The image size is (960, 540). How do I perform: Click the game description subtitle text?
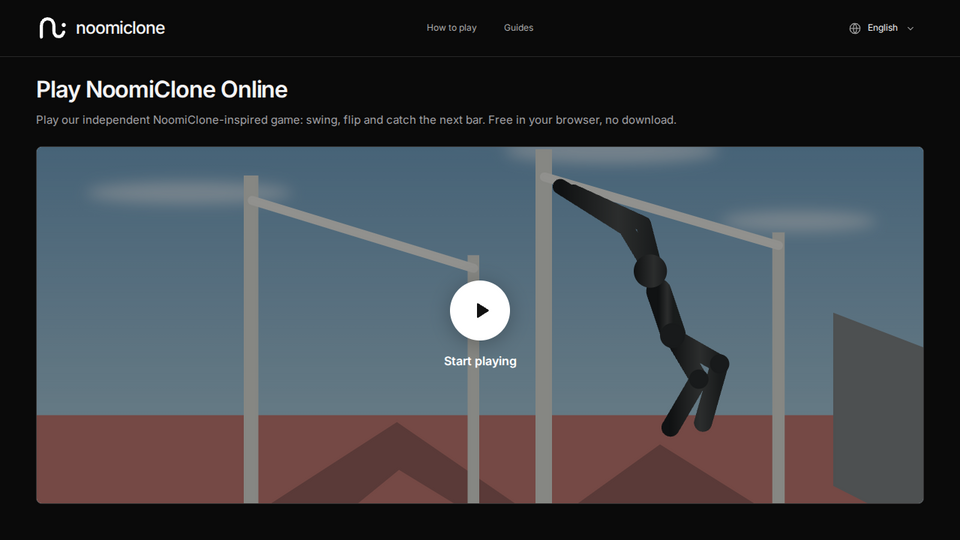click(356, 120)
